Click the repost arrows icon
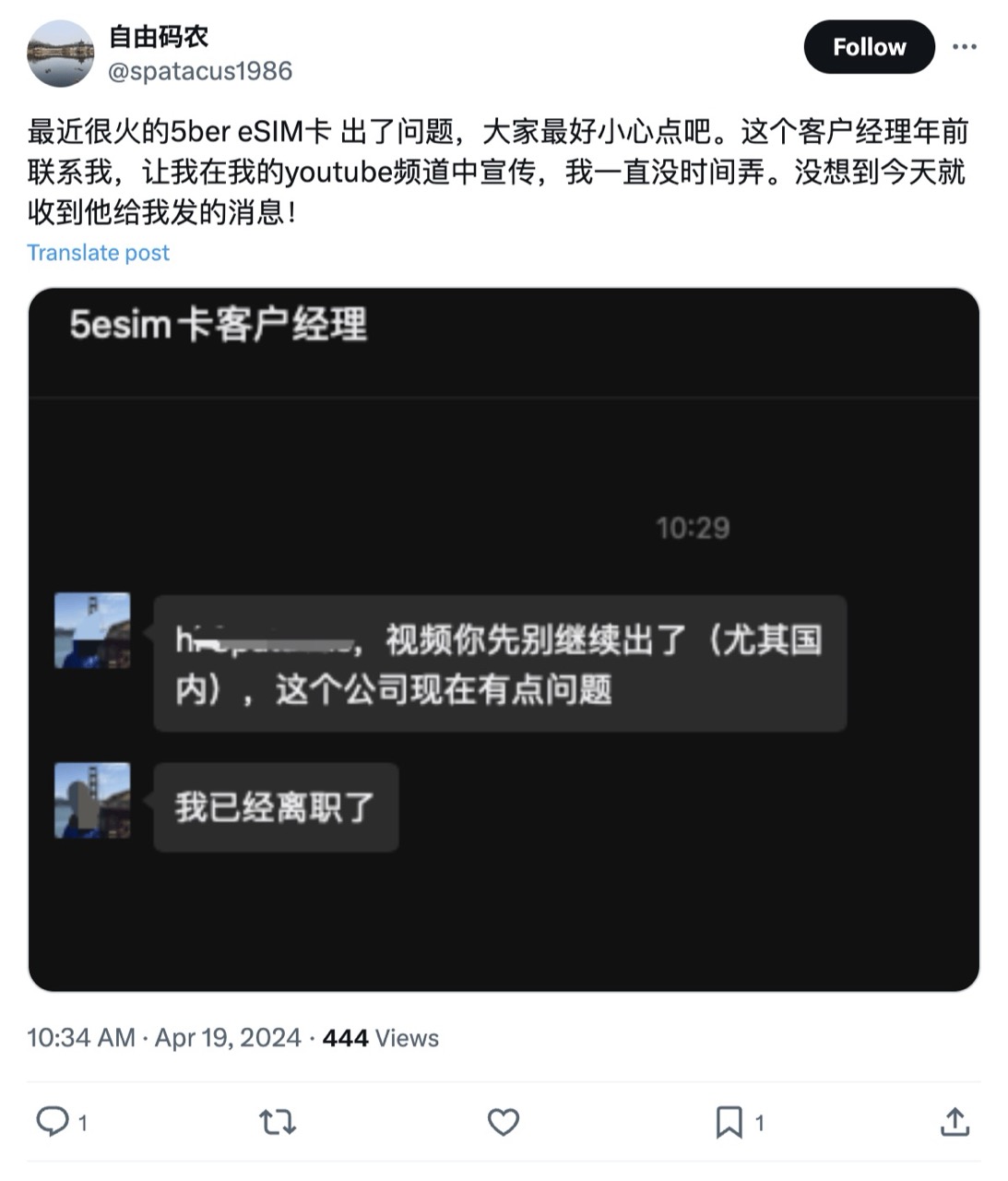The image size is (1008, 1181). coord(277,1122)
